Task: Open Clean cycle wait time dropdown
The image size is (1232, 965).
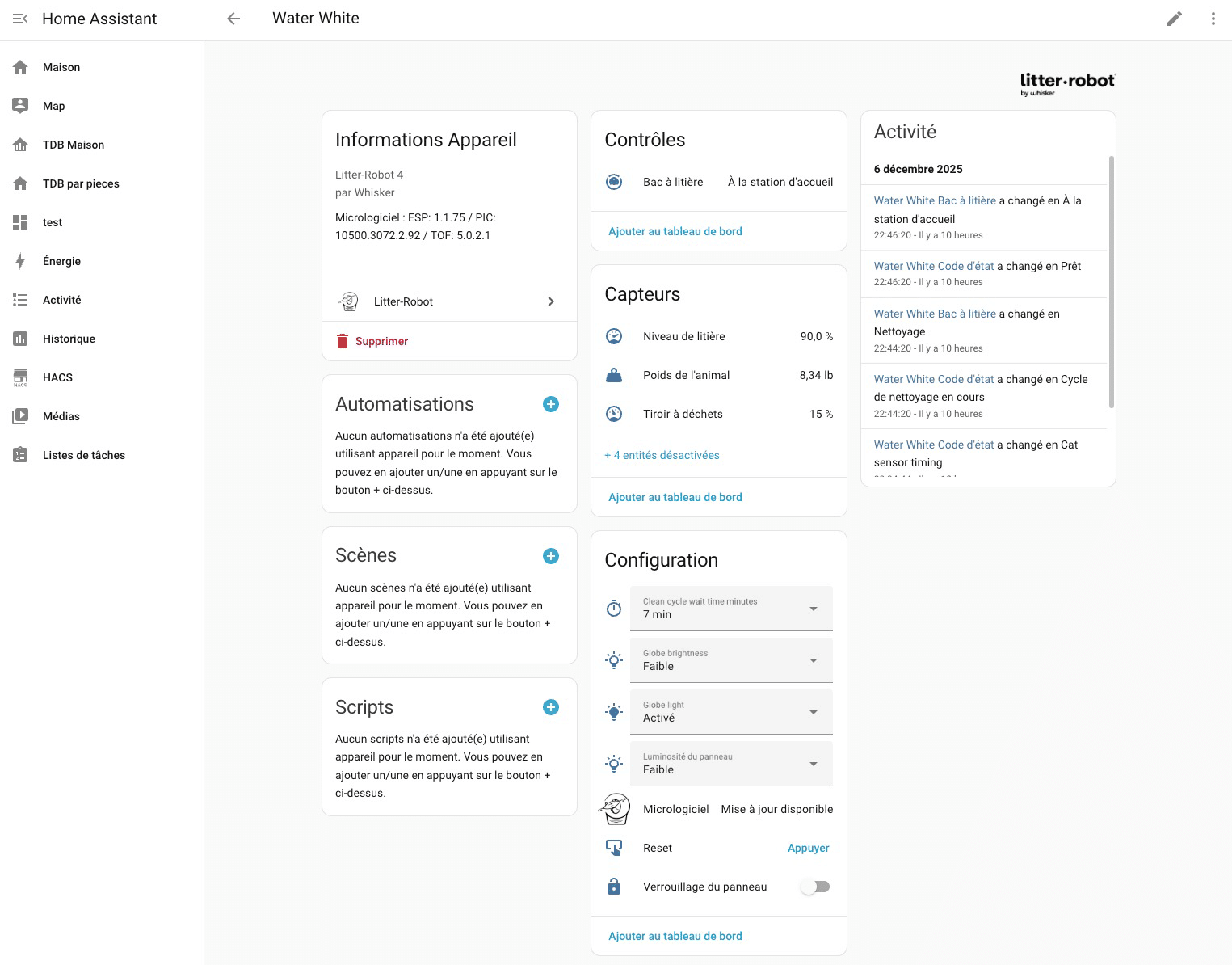Action: 730,609
